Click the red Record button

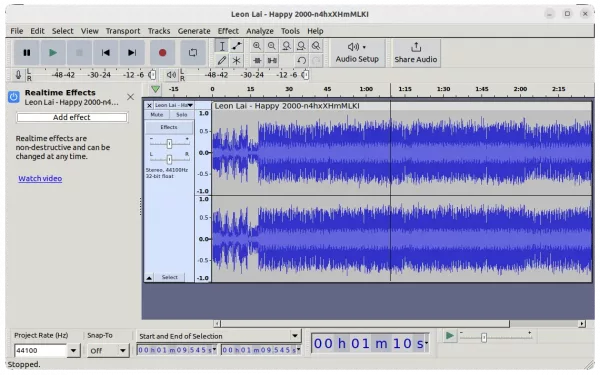click(x=162, y=52)
